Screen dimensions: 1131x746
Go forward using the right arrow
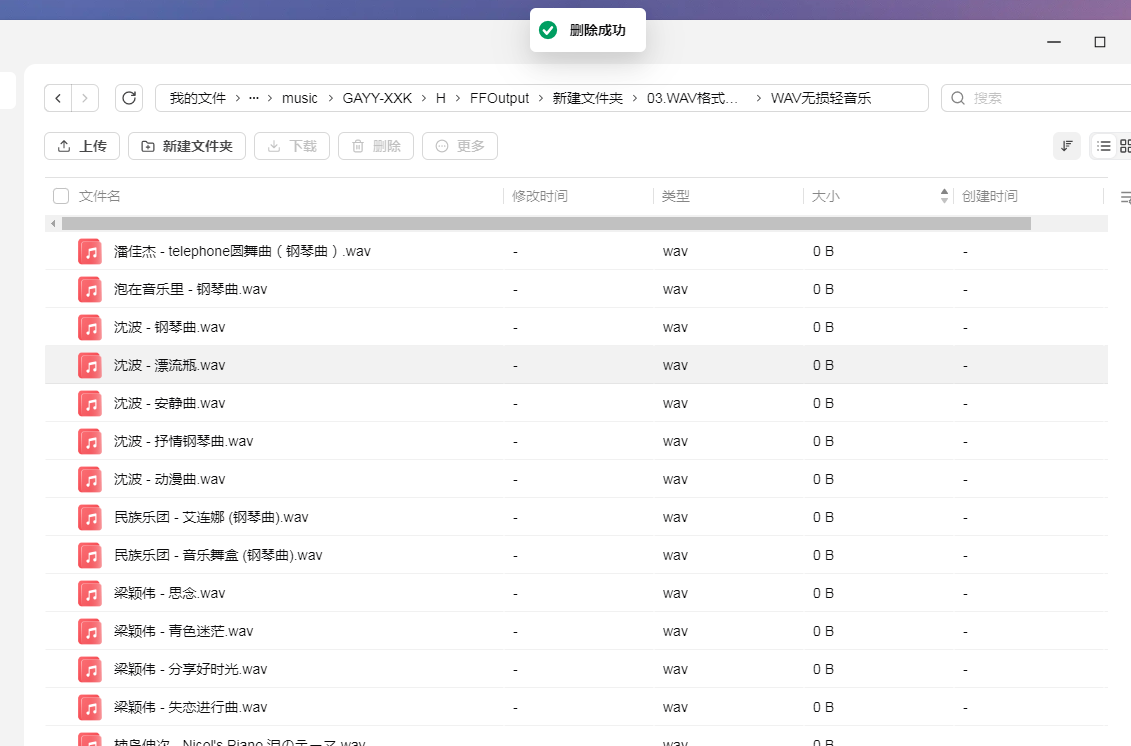click(x=85, y=98)
